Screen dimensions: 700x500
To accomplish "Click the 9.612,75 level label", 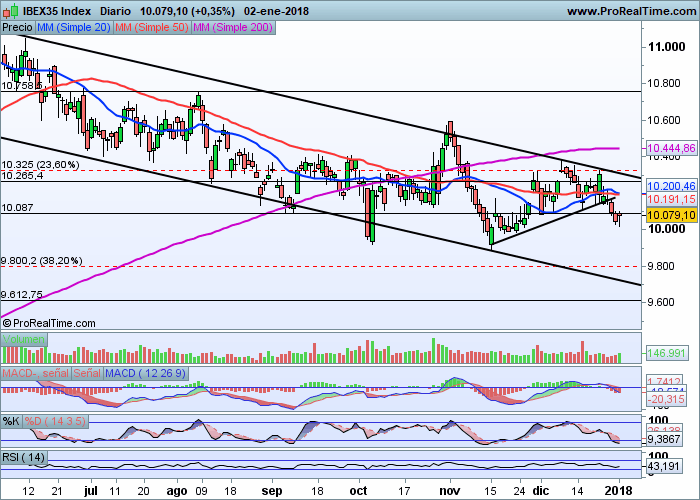I will click(x=22, y=295).
